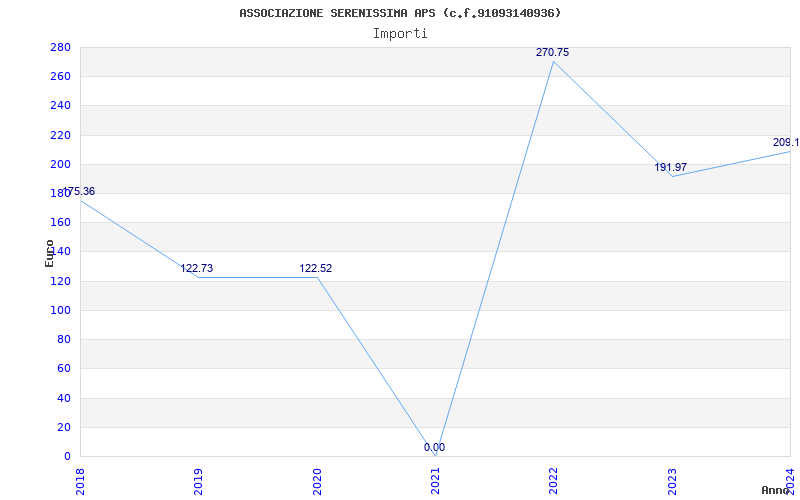Click the 2020 x-axis label
Screen dimensions: 800x500
click(x=317, y=482)
